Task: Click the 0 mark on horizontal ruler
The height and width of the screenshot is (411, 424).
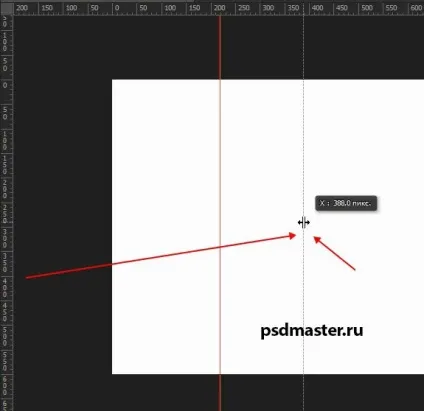Action: click(x=117, y=8)
